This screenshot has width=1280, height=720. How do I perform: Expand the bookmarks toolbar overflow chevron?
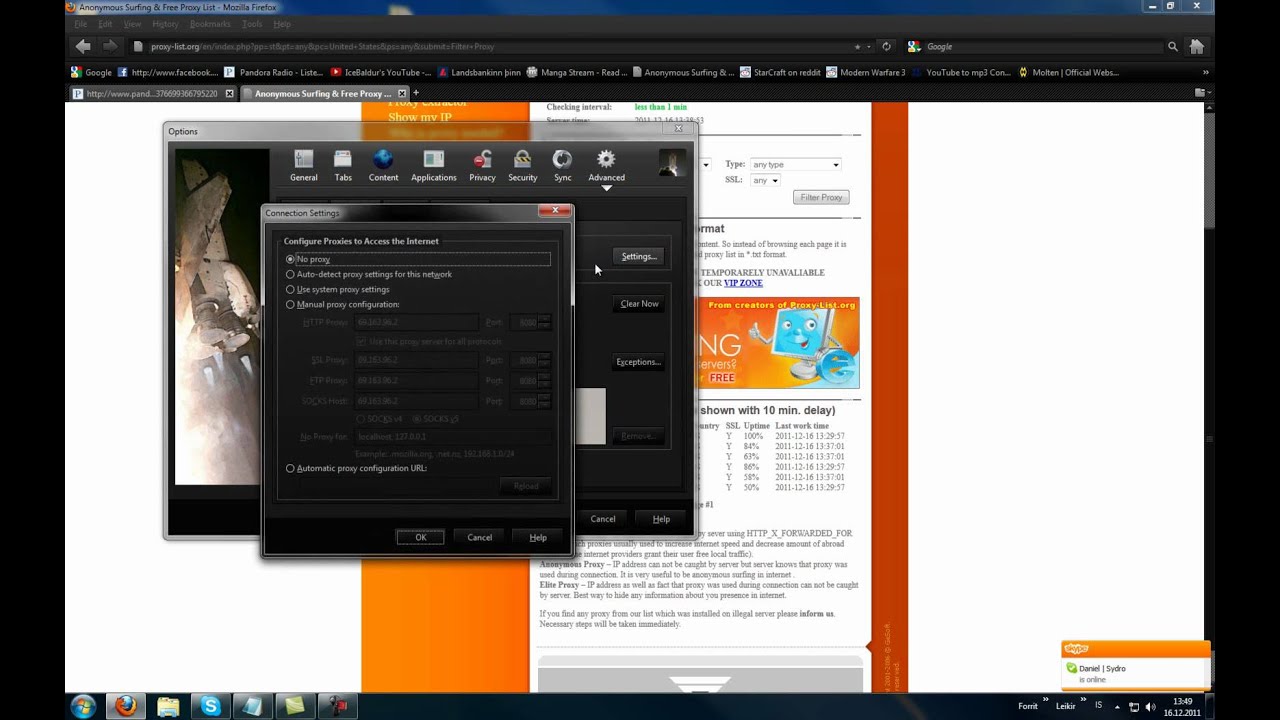point(1205,72)
